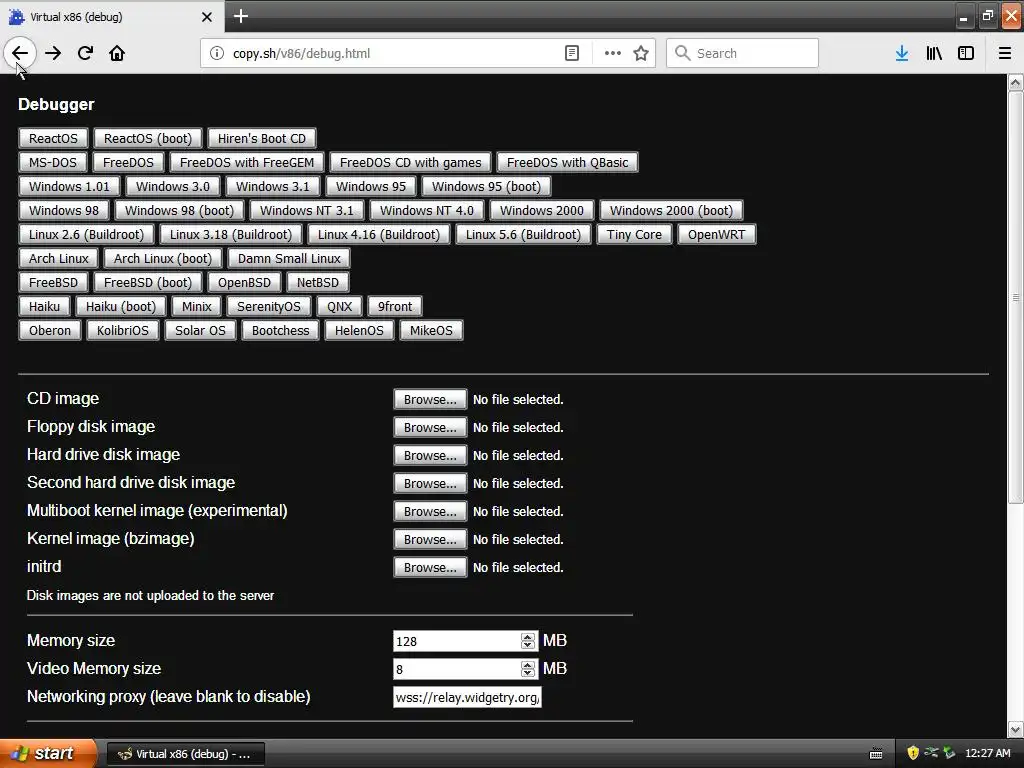Launch Windows 95 (boot)

click(x=487, y=187)
